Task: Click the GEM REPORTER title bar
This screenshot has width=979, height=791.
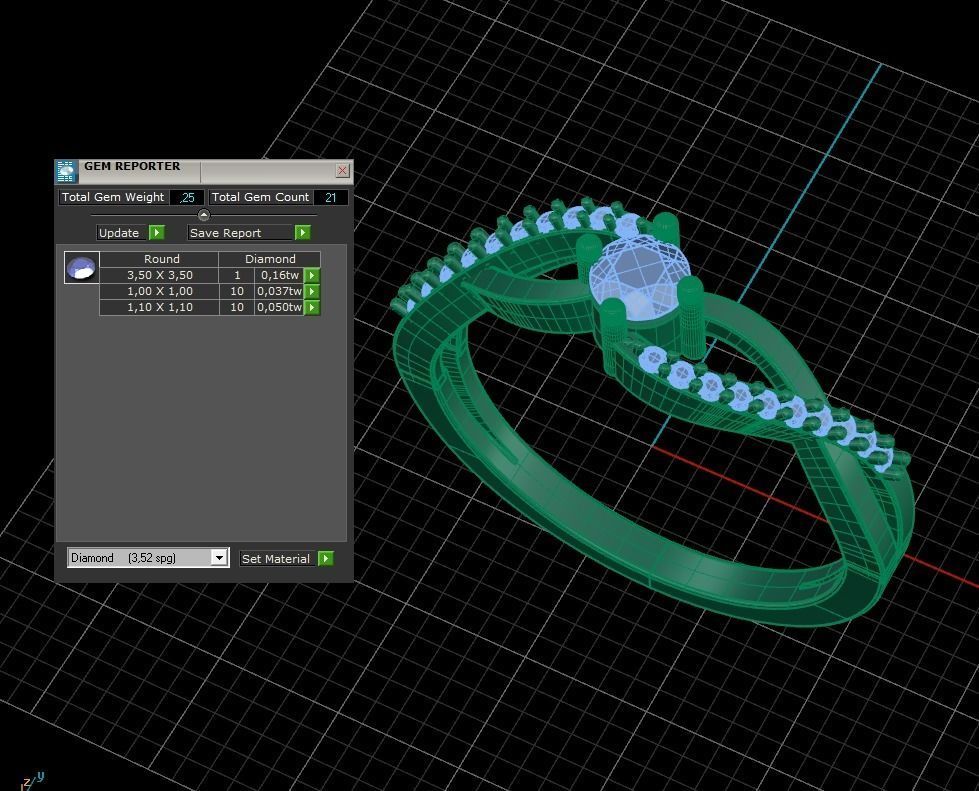Action: coord(204,170)
